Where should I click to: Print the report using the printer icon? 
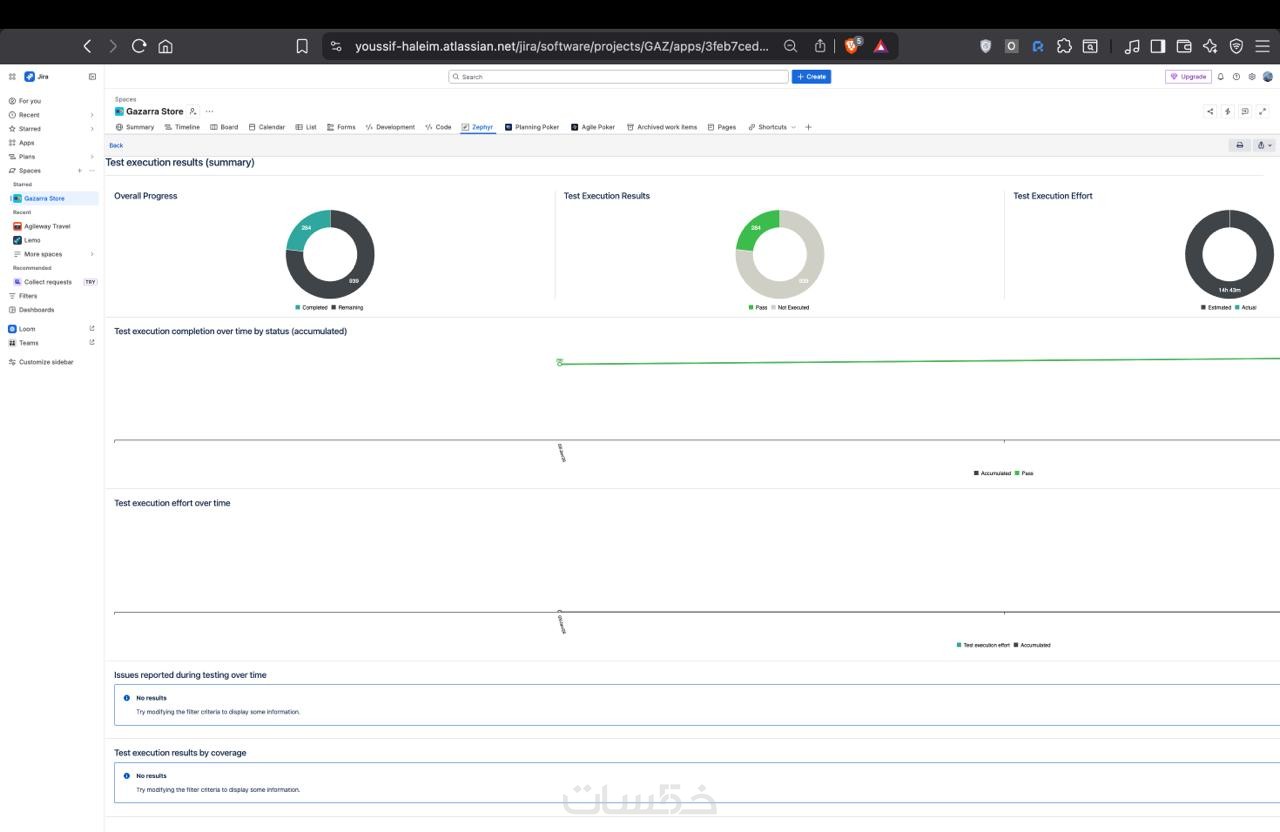1240,145
